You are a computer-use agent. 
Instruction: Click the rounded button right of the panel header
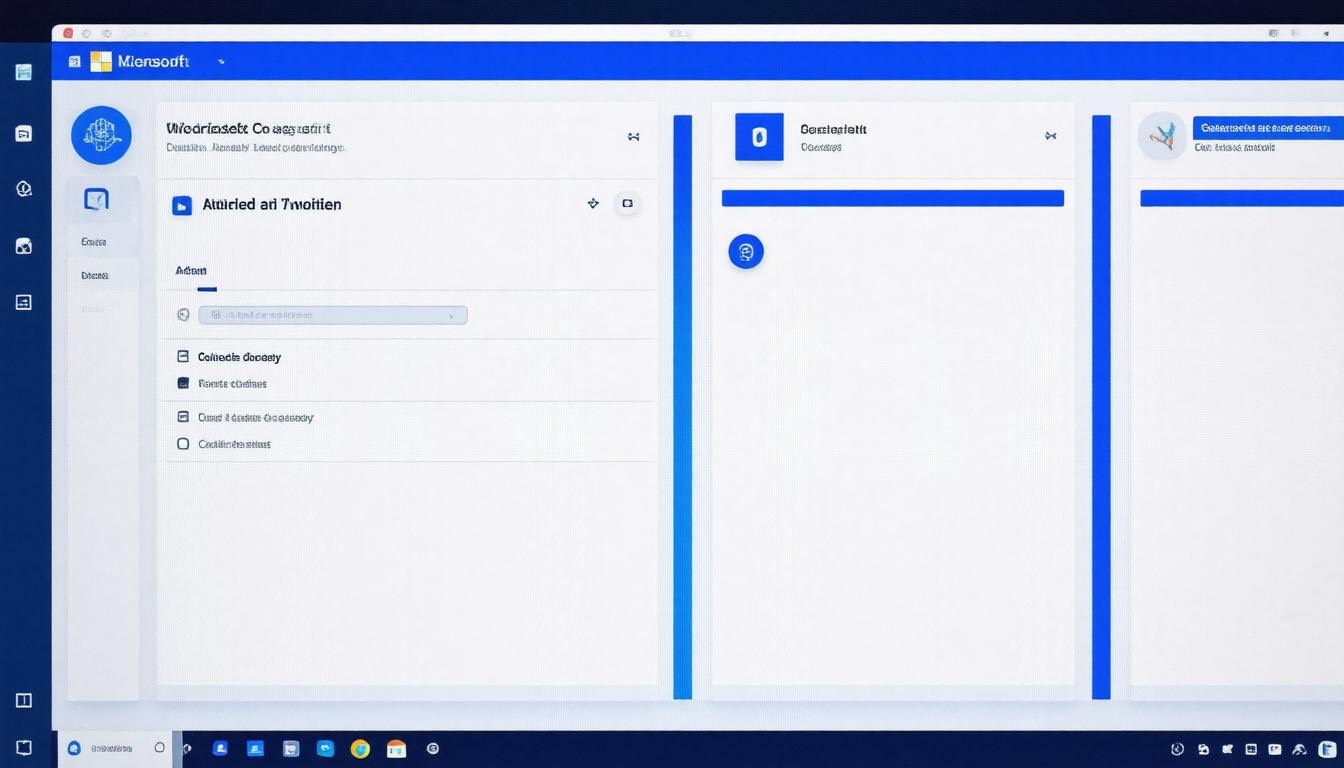point(627,203)
